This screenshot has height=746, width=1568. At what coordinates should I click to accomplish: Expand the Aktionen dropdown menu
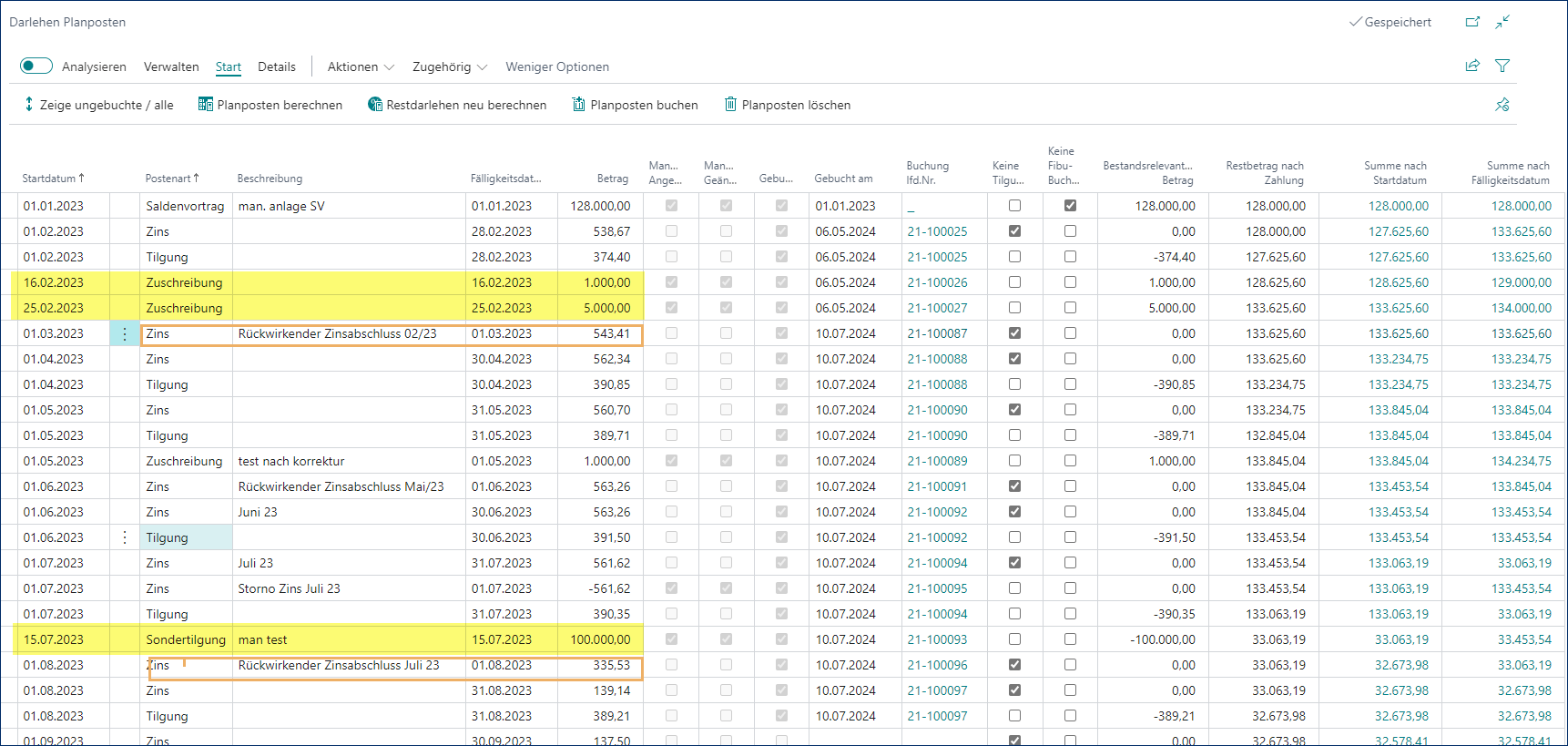click(361, 66)
